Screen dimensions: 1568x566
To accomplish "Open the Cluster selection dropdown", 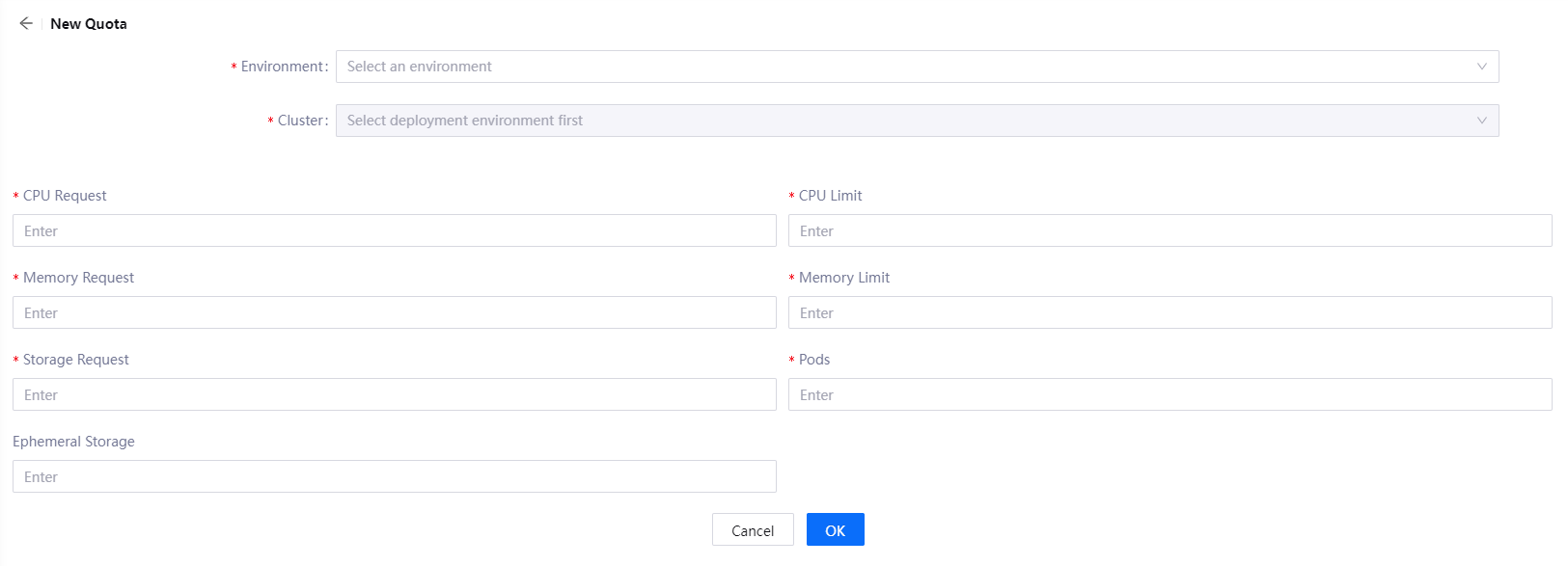I will point(907,121).
